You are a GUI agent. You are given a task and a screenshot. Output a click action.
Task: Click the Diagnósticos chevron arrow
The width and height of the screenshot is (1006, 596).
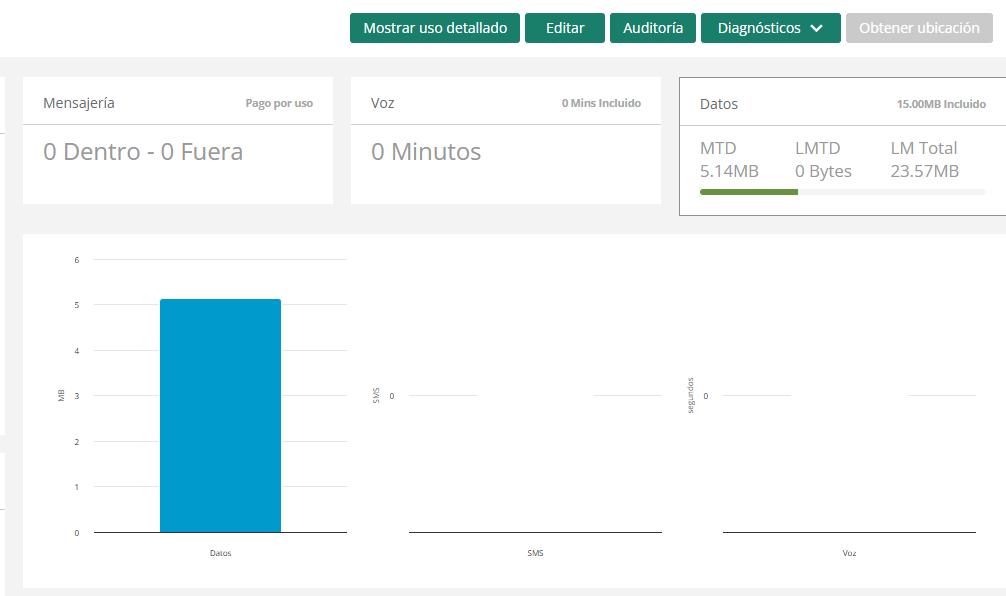[x=817, y=28]
